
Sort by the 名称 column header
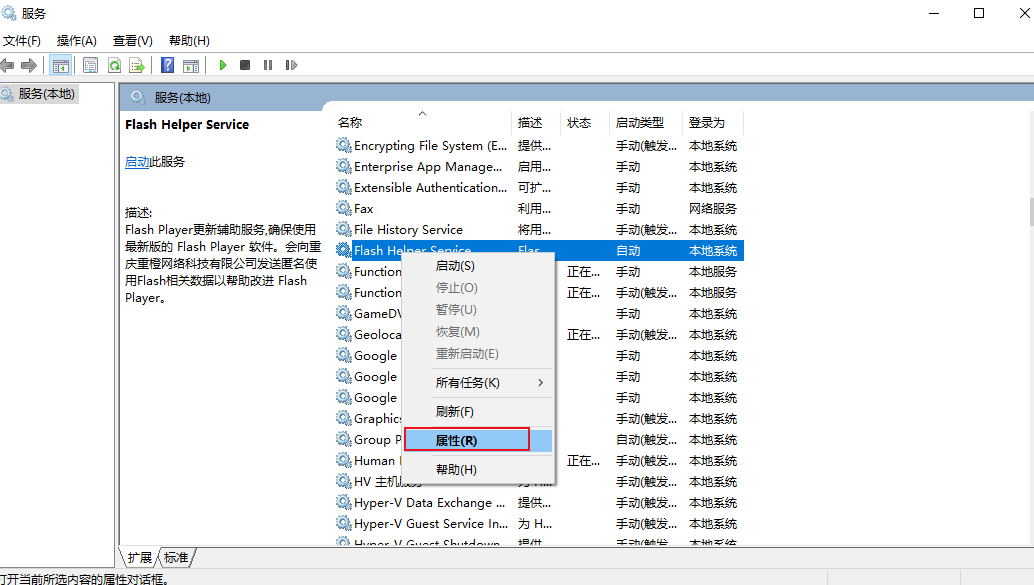pyautogui.click(x=422, y=123)
